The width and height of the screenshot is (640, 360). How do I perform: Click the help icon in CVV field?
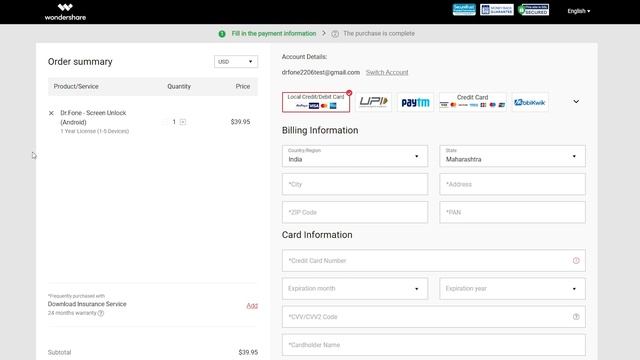(x=576, y=317)
